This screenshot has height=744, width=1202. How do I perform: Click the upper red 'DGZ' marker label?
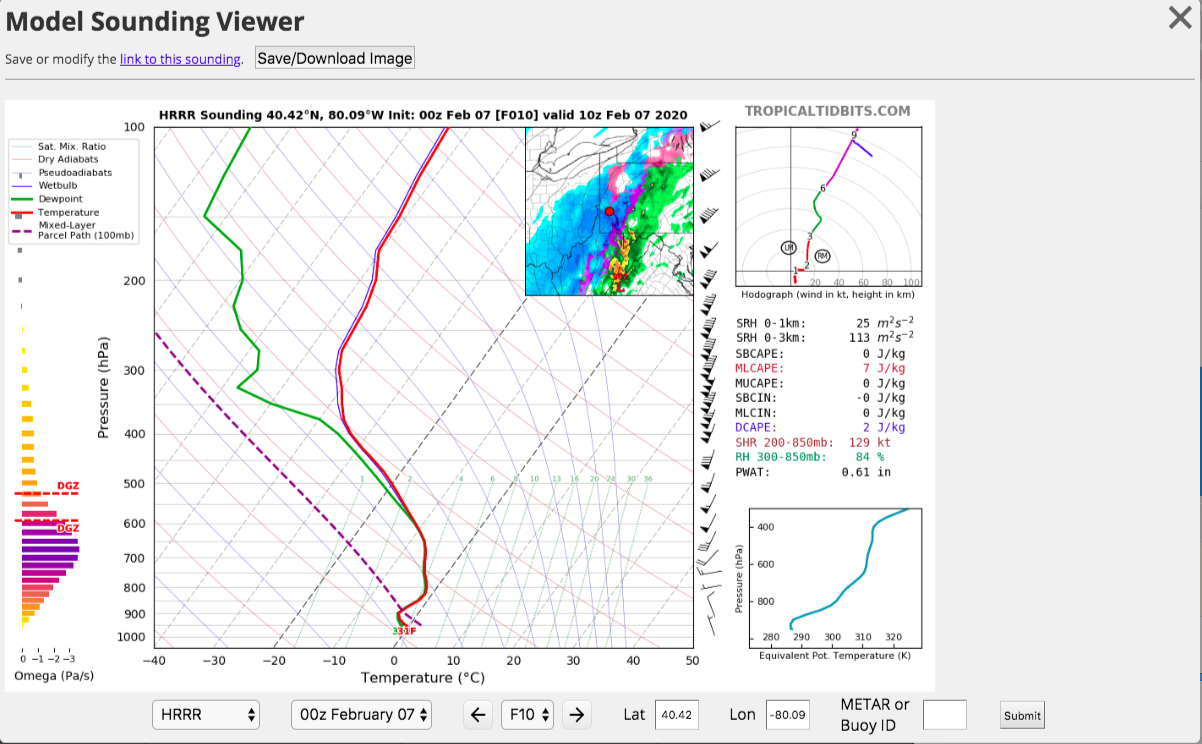coord(68,486)
